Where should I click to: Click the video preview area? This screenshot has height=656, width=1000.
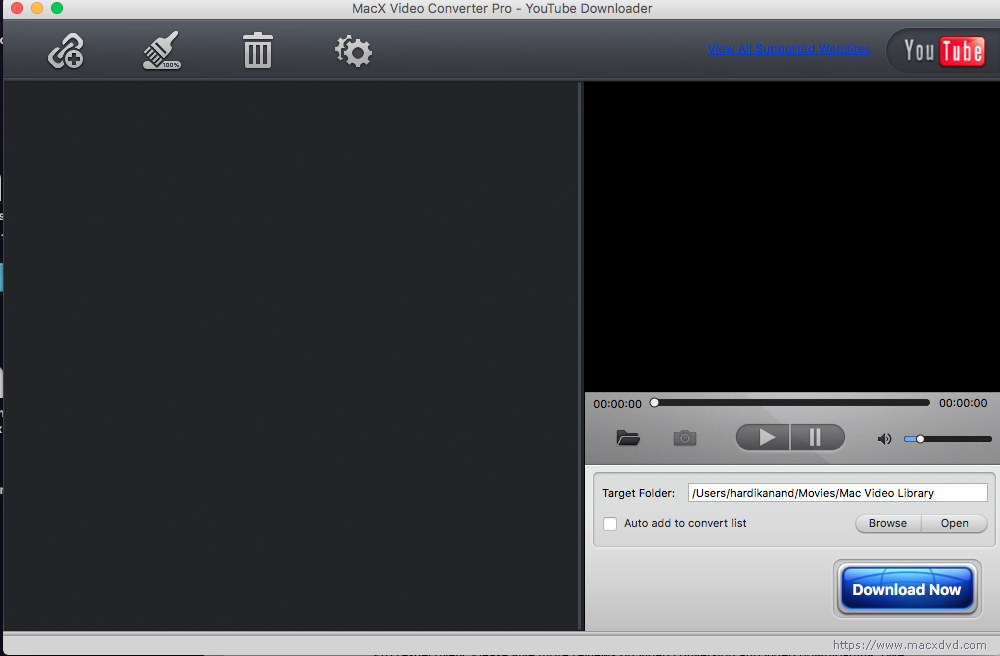pyautogui.click(x=792, y=237)
